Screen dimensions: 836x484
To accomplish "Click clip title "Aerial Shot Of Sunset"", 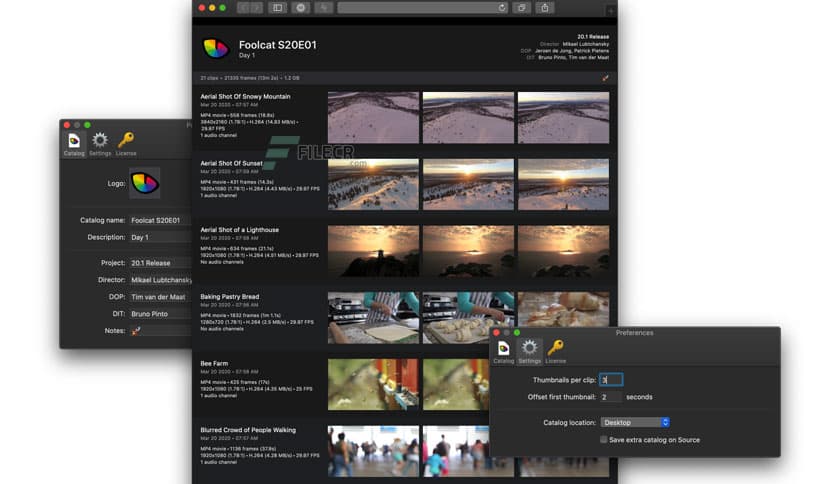I will (231, 163).
